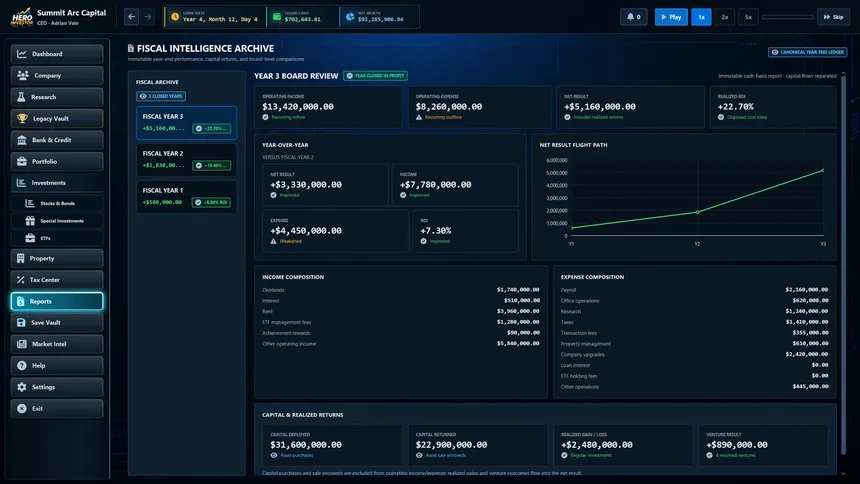The height and width of the screenshot is (484, 860).
Task: Click the progress bar next to Skip
Action: (x=788, y=17)
